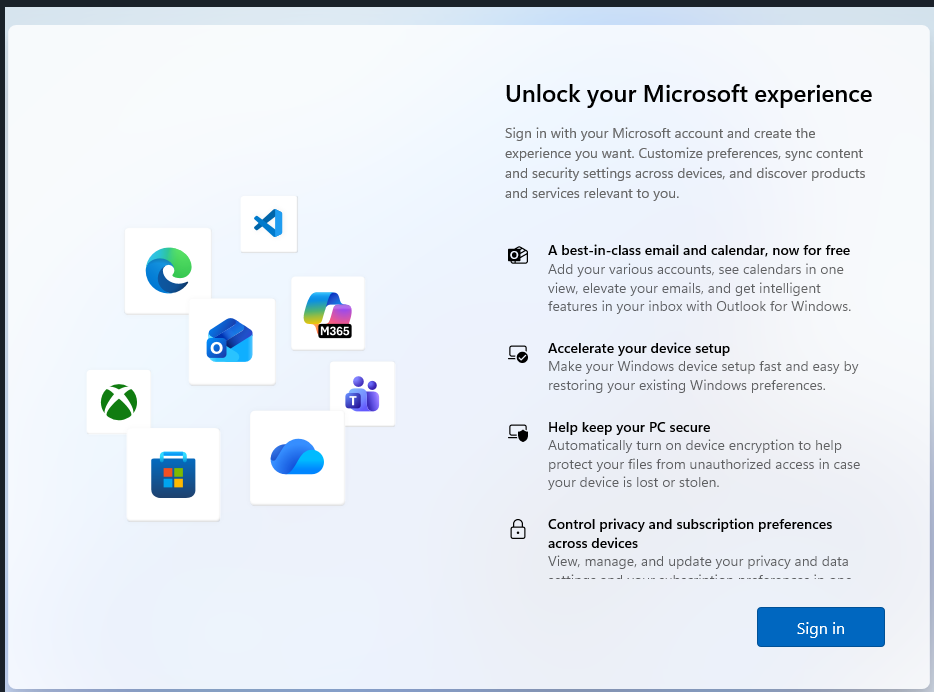Click the Microsoft Teams icon tile
Screen dimensions: 934x692
click(362, 394)
